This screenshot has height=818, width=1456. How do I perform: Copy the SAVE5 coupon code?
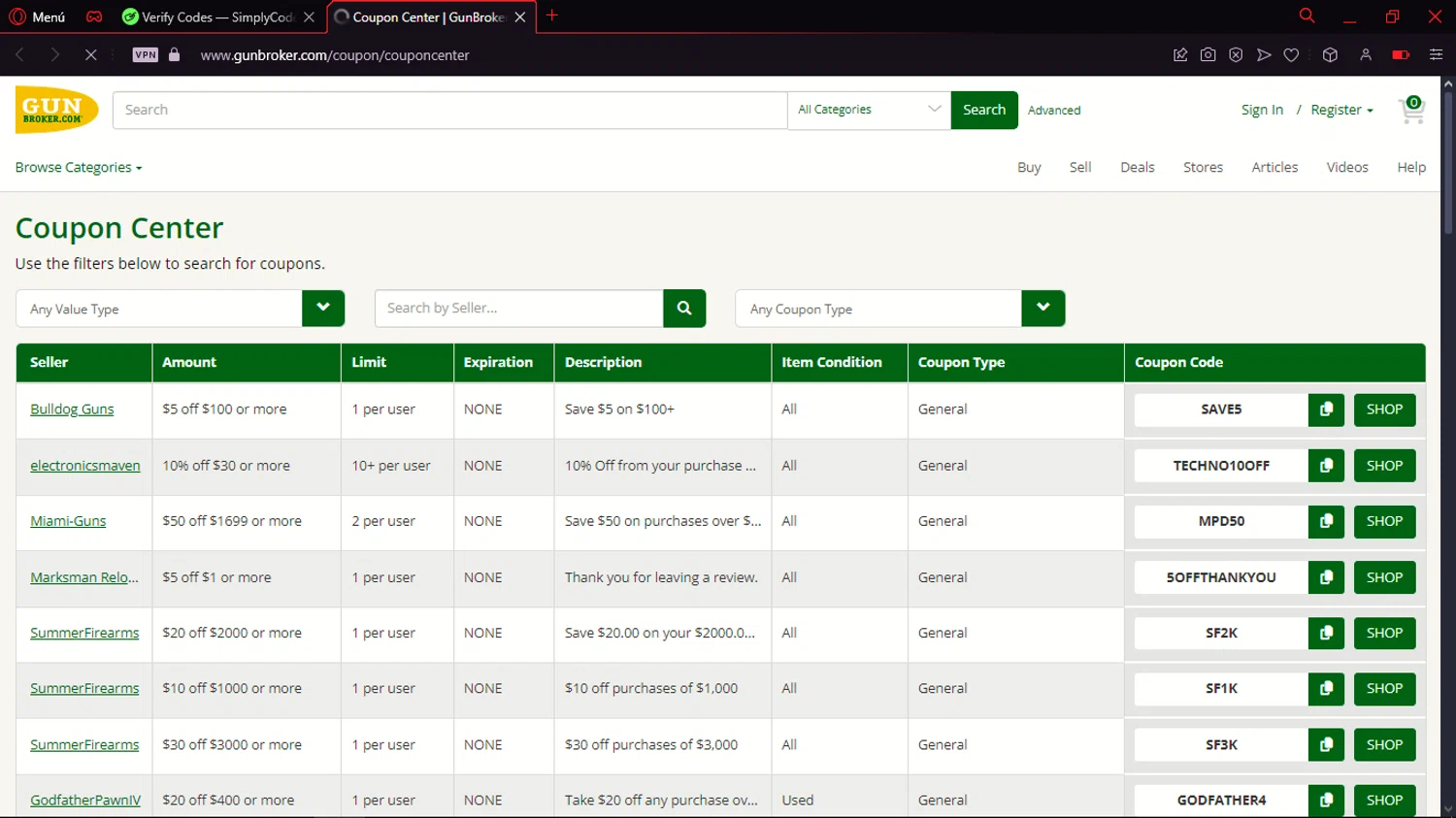[x=1326, y=409]
